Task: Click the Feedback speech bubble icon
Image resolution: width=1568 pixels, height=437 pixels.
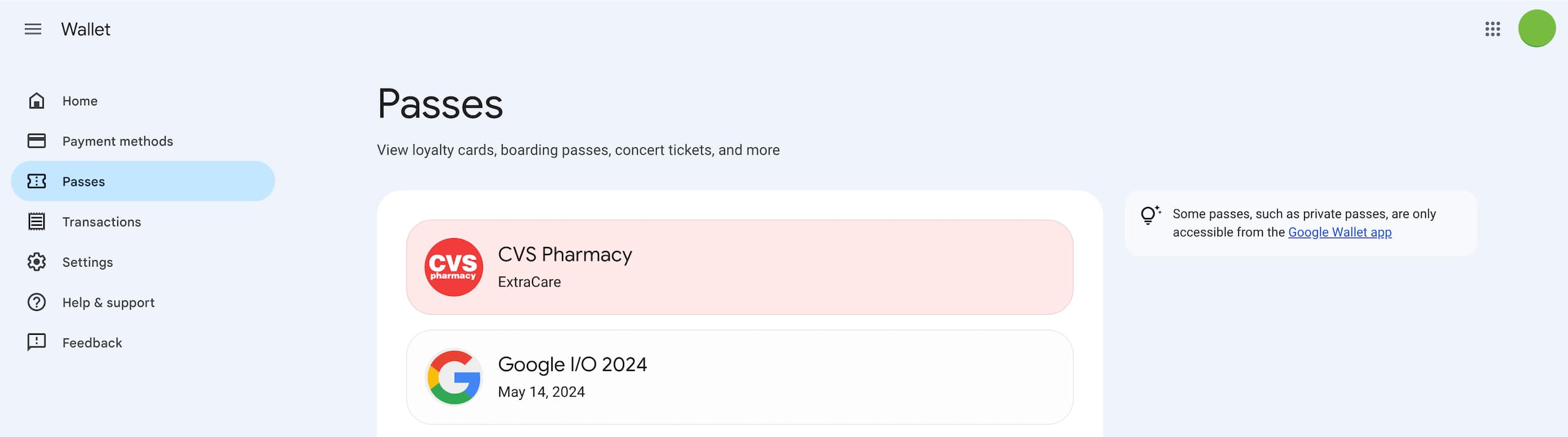Action: [36, 342]
